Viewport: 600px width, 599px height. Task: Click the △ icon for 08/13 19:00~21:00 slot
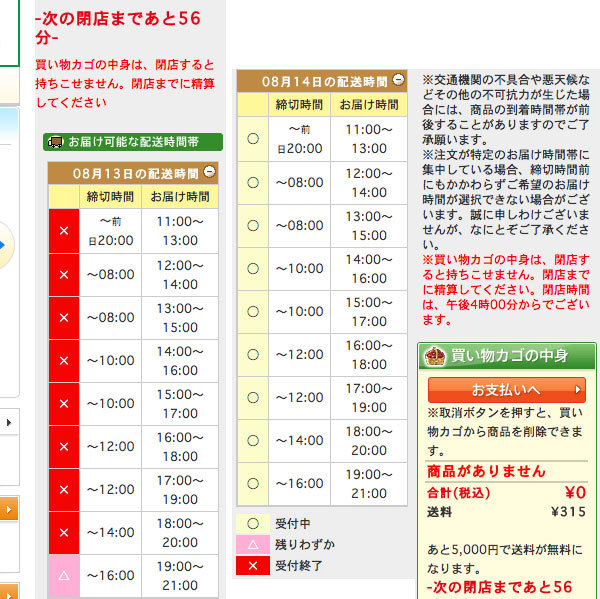coord(64,576)
